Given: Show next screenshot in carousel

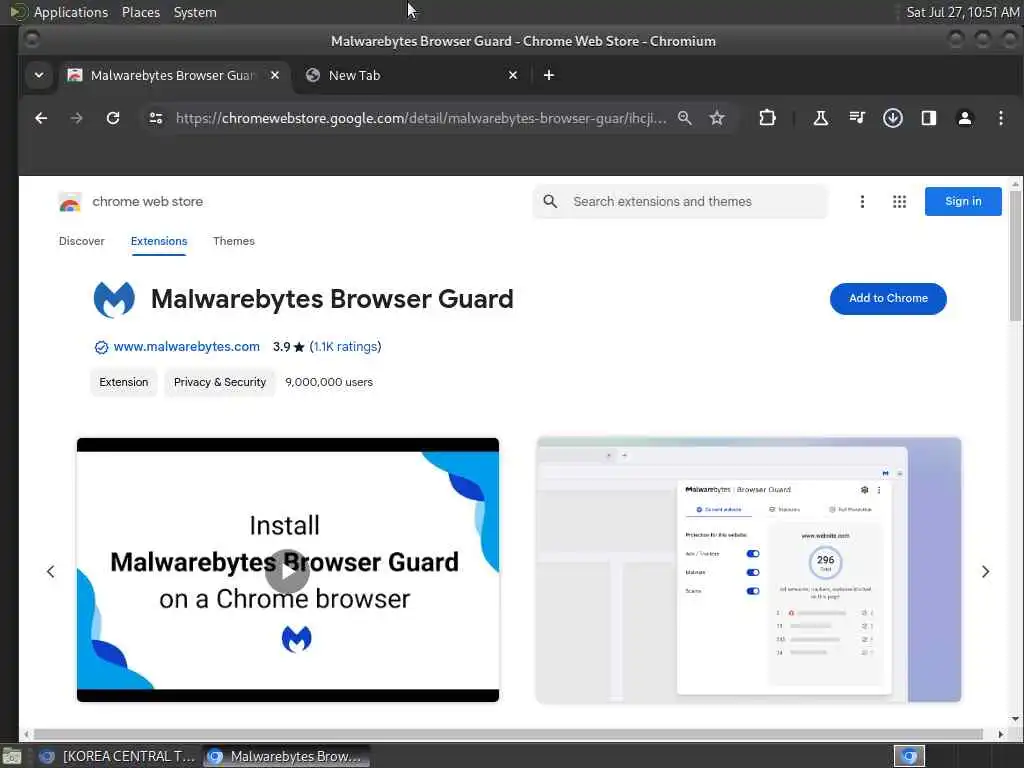Looking at the screenshot, I should (x=985, y=571).
